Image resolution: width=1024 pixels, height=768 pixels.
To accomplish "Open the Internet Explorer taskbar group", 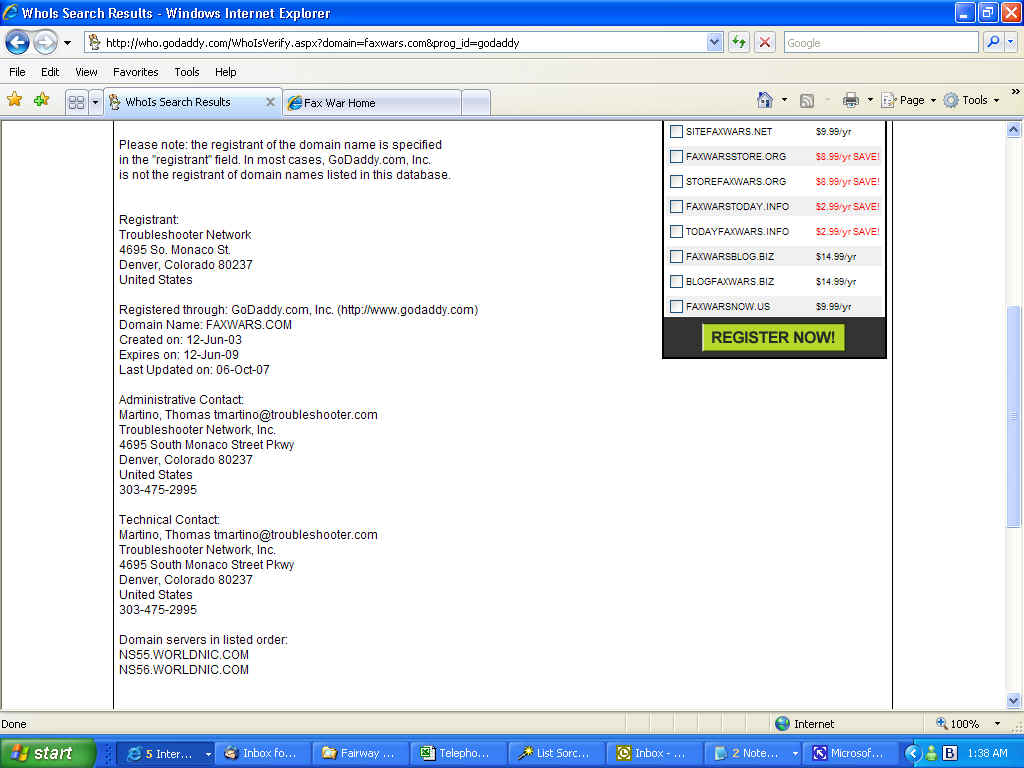I will coord(167,754).
